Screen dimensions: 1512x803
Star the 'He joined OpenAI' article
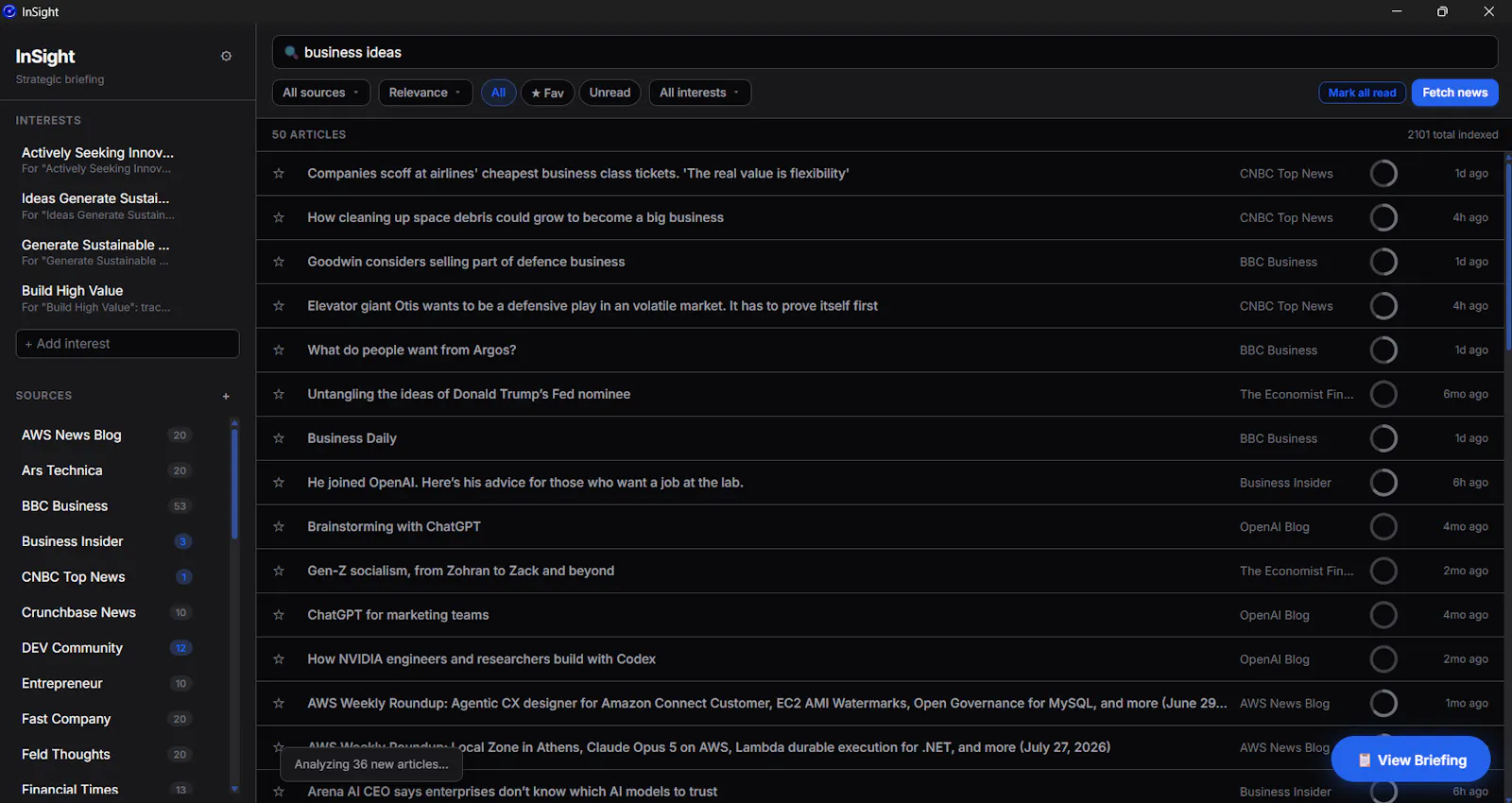(279, 483)
